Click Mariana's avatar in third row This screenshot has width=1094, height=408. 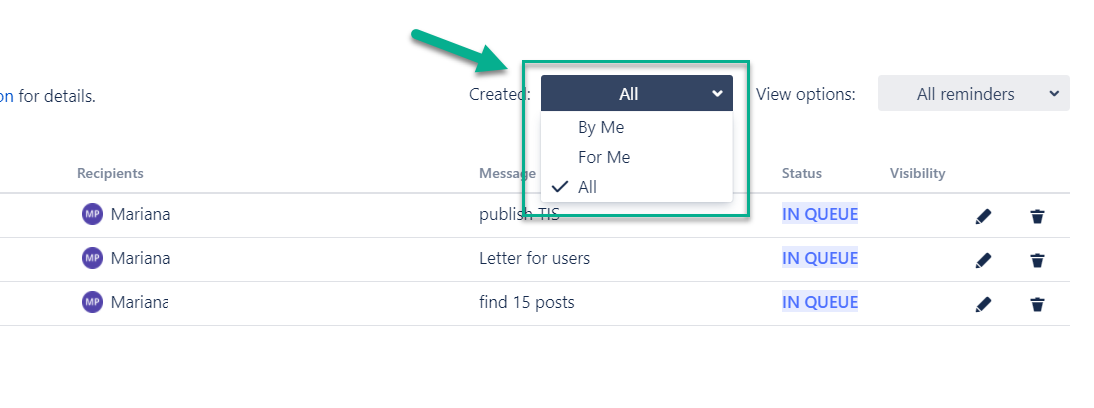click(93, 302)
